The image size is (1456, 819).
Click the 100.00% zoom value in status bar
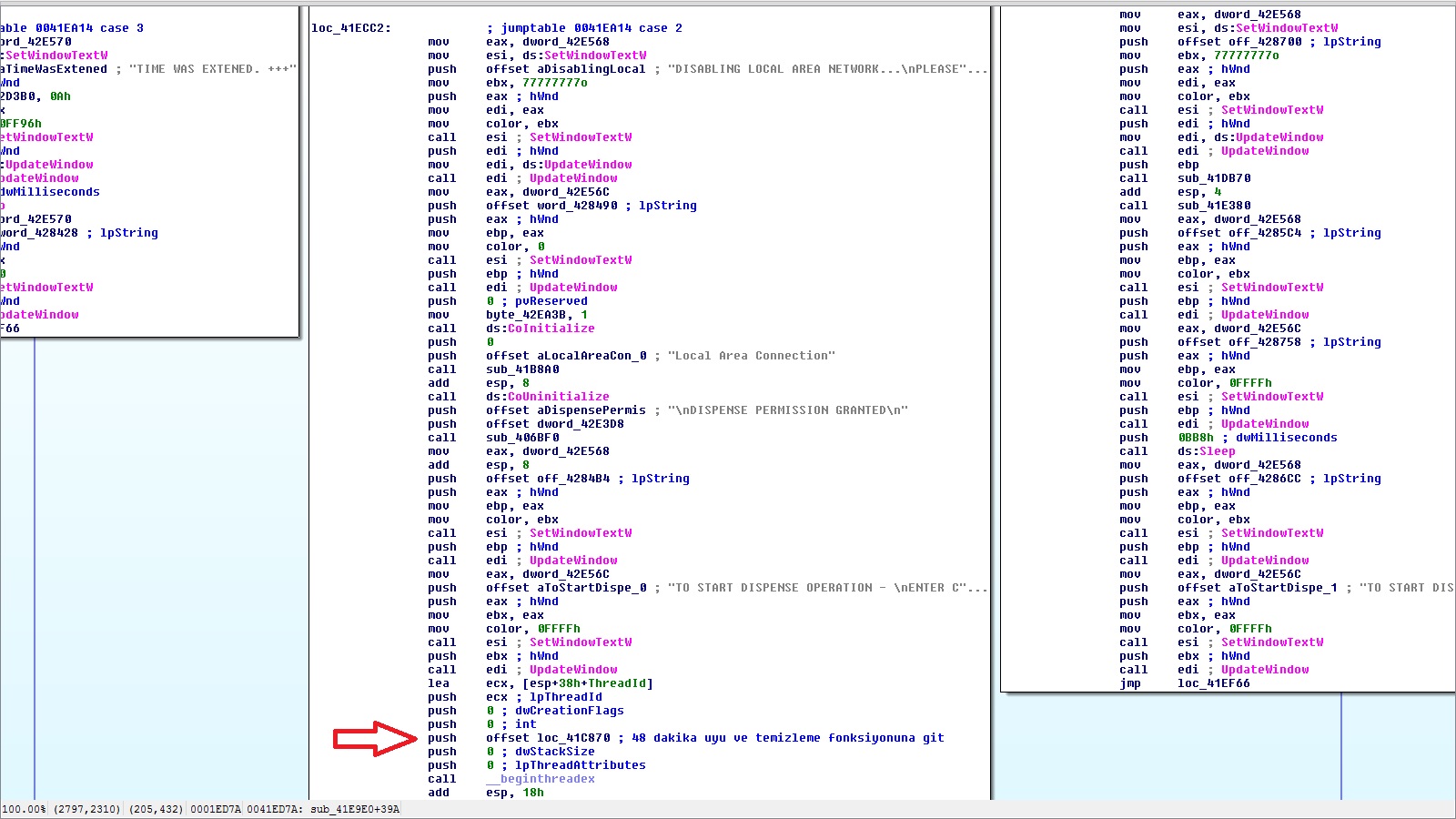(x=24, y=809)
